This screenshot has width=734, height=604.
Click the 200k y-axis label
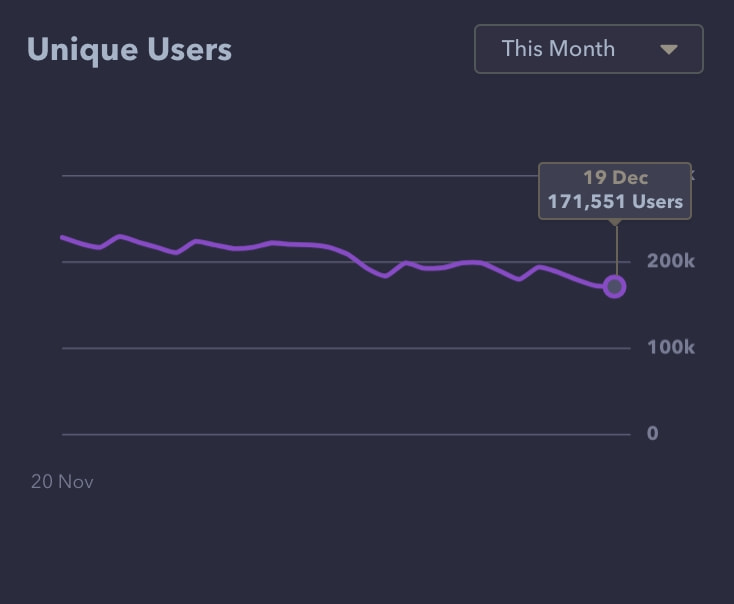[x=670, y=261]
